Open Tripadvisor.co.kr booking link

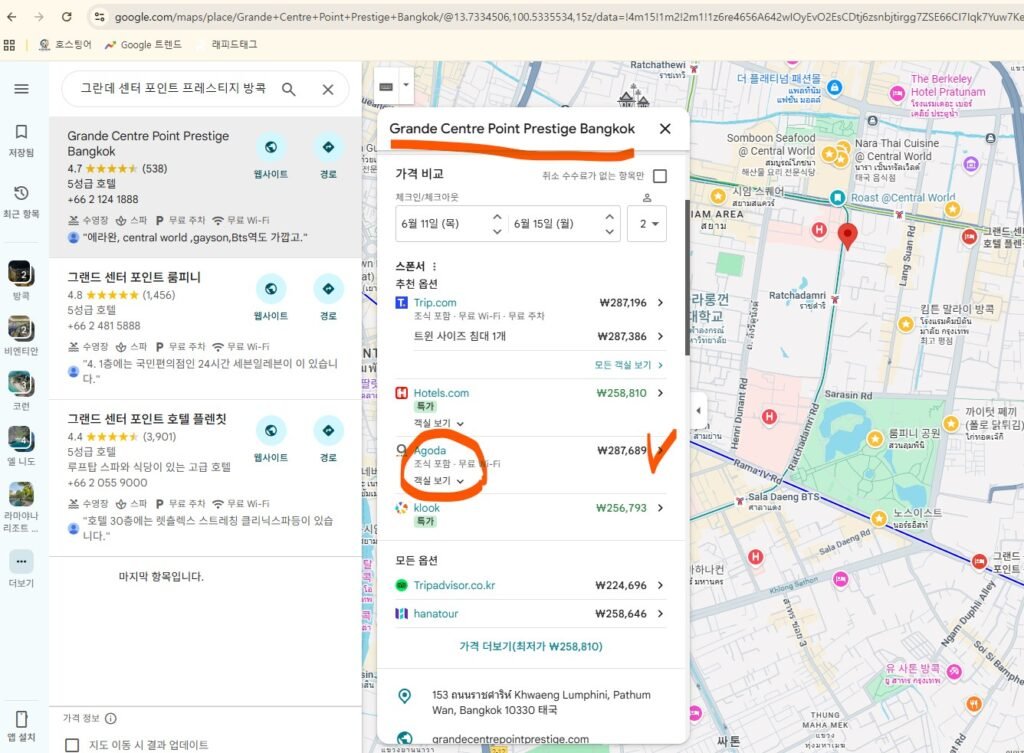click(x=454, y=585)
